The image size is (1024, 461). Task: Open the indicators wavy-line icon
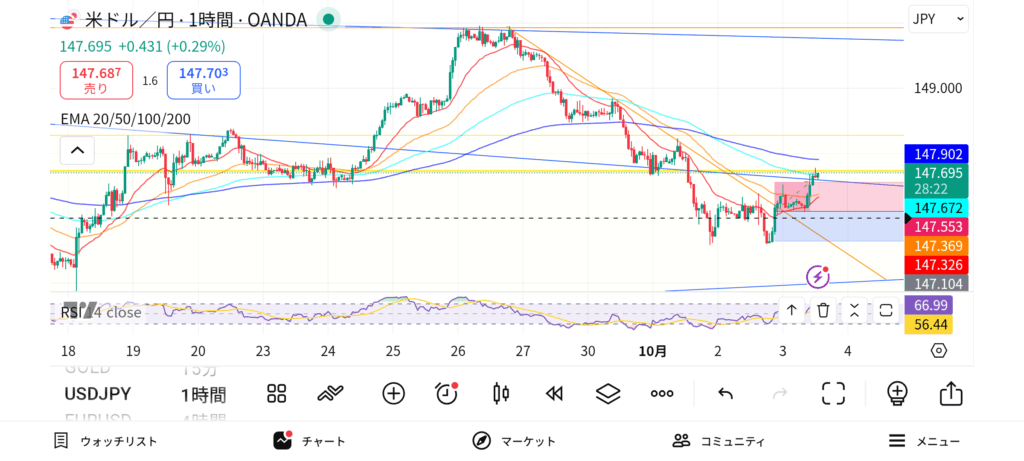point(331,393)
